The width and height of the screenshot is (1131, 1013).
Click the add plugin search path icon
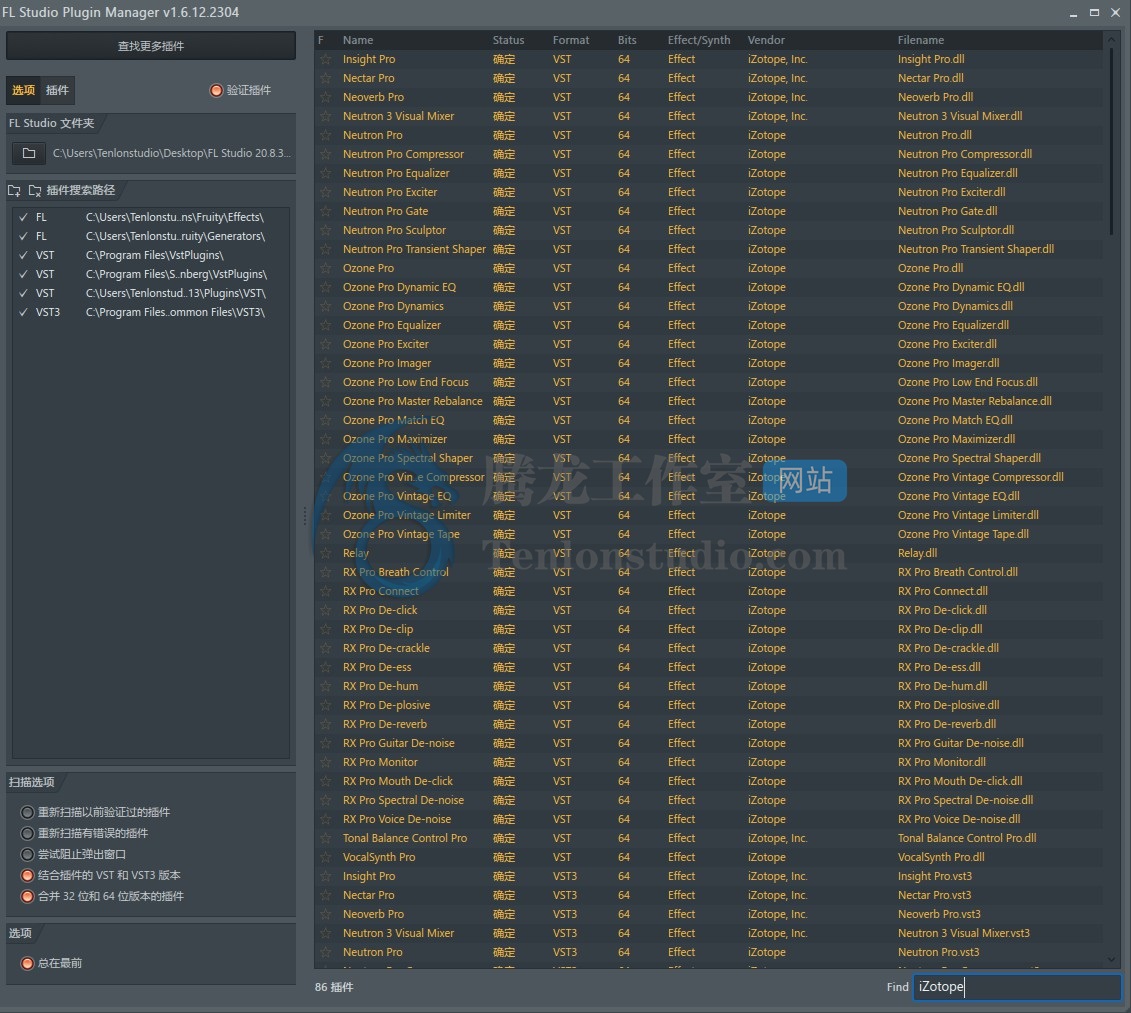[x=14, y=190]
